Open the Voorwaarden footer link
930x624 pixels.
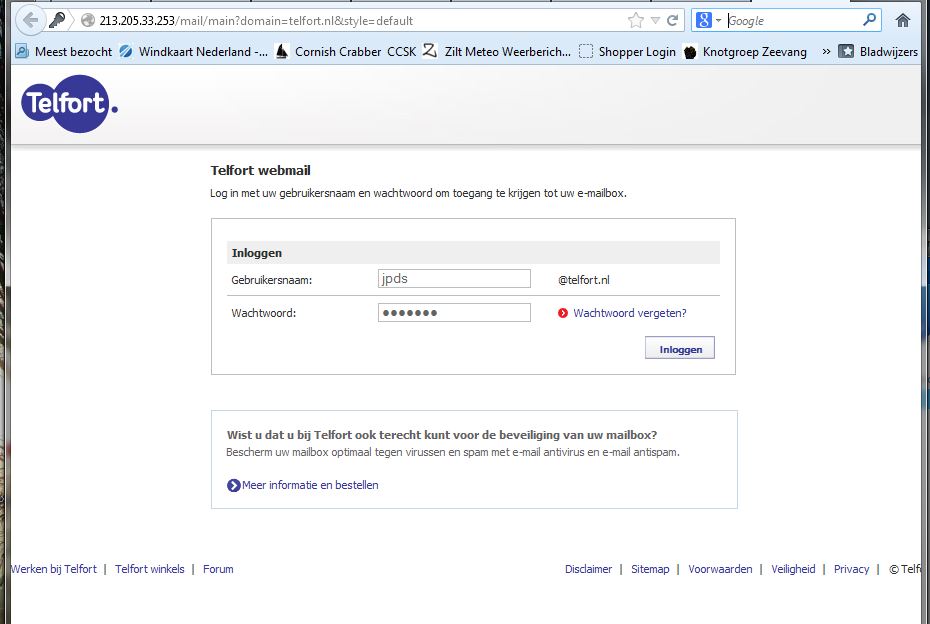point(720,569)
